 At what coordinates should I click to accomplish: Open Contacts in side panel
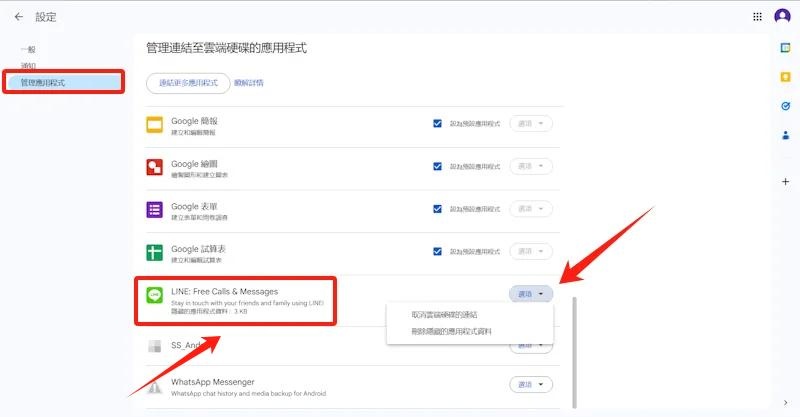(785, 136)
